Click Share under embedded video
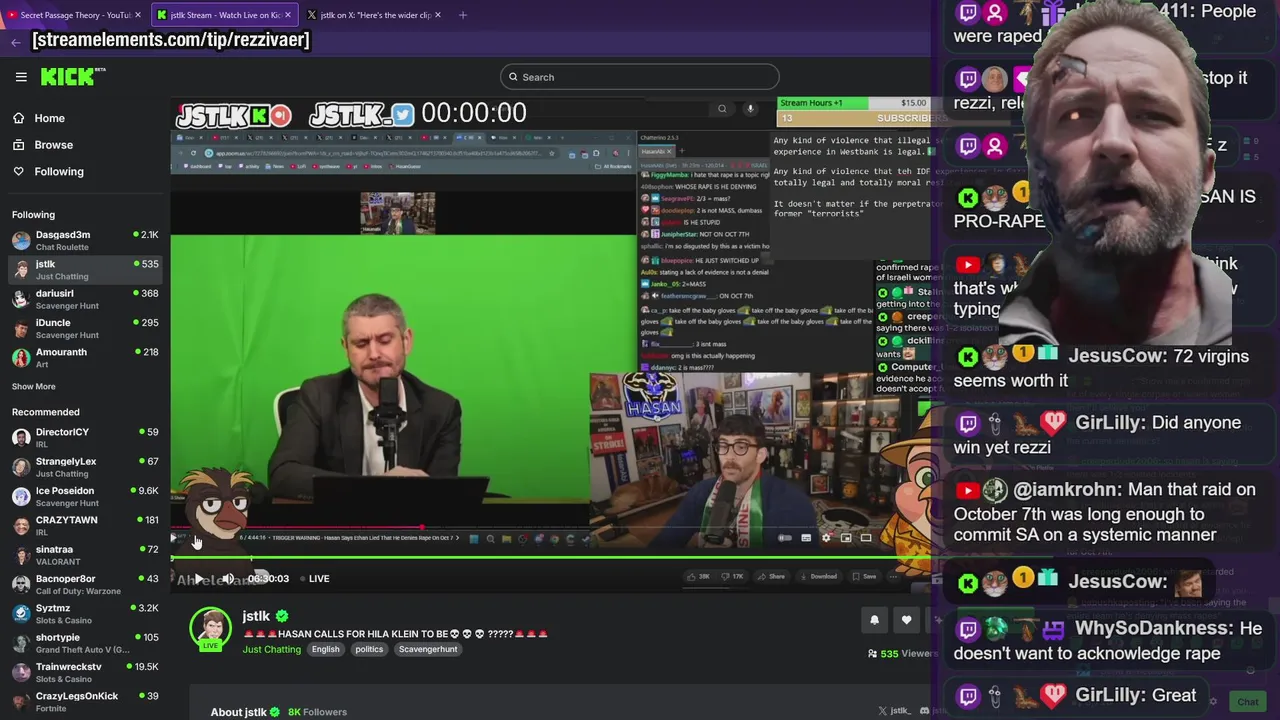This screenshot has height=720, width=1280. (x=772, y=576)
